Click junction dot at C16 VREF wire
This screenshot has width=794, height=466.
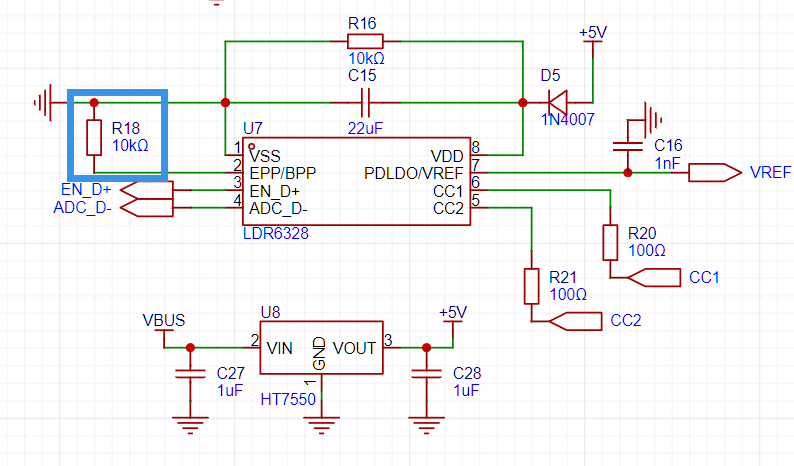pos(627,173)
